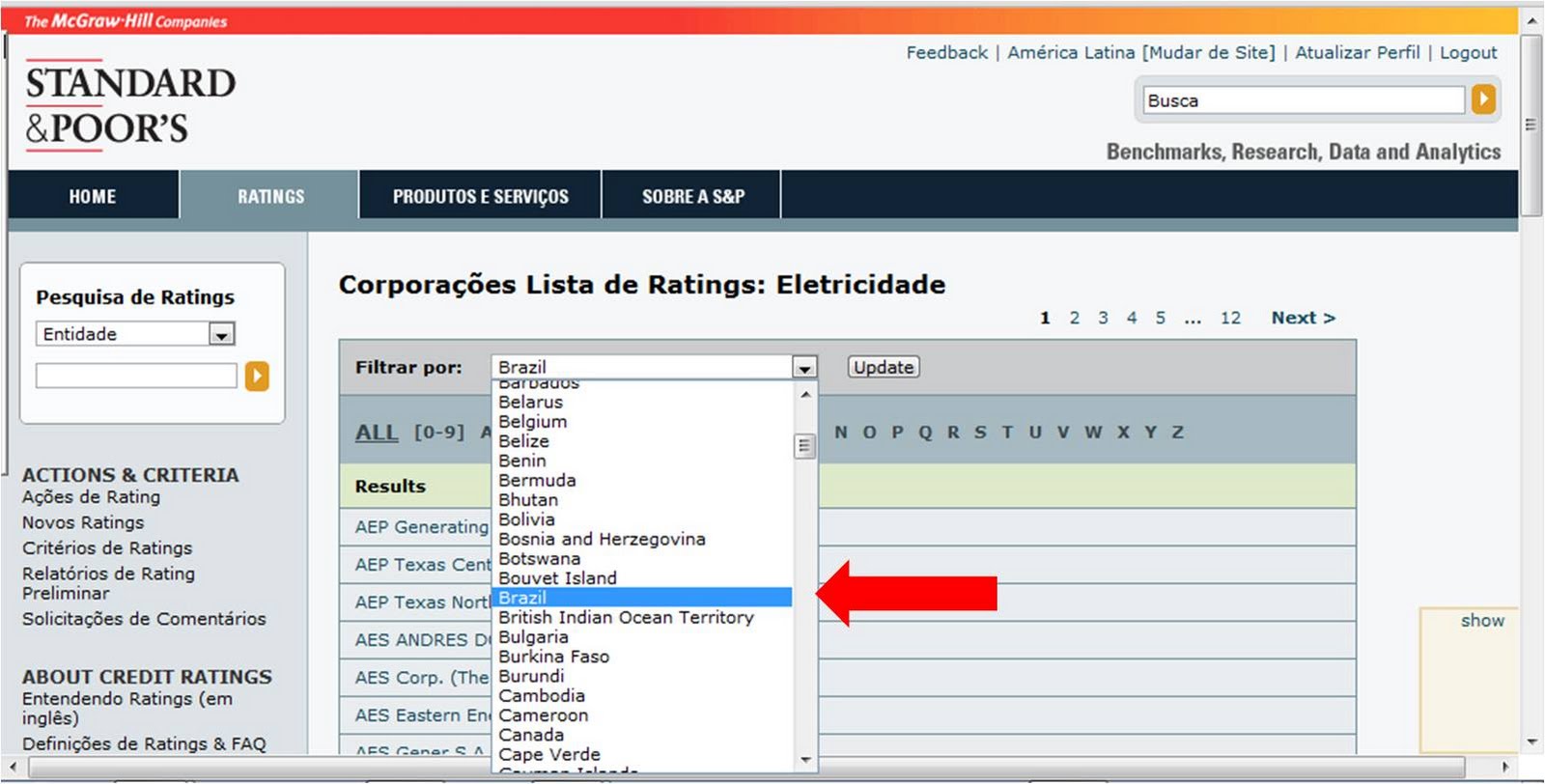Filter results by letter Z
Image resolution: width=1545 pixels, height=784 pixels.
pyautogui.click(x=1178, y=433)
